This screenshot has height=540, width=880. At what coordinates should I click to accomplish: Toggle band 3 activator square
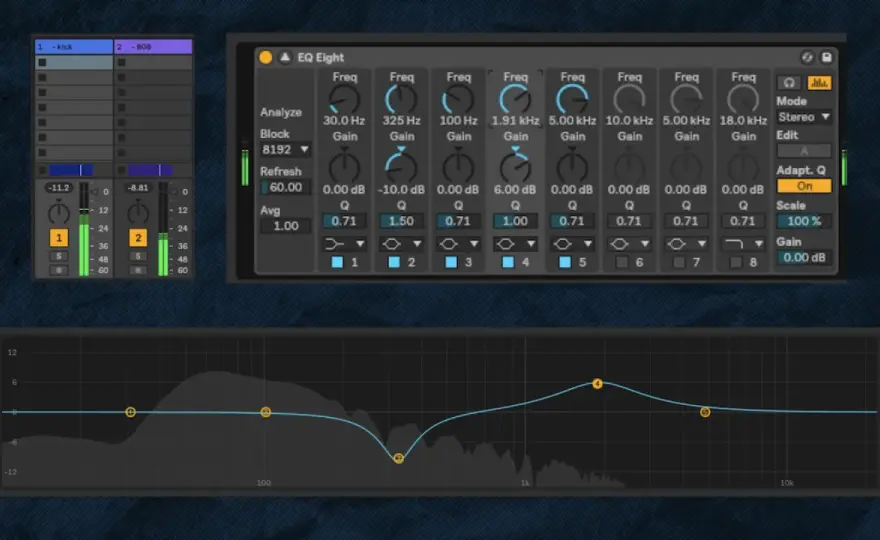[451, 262]
